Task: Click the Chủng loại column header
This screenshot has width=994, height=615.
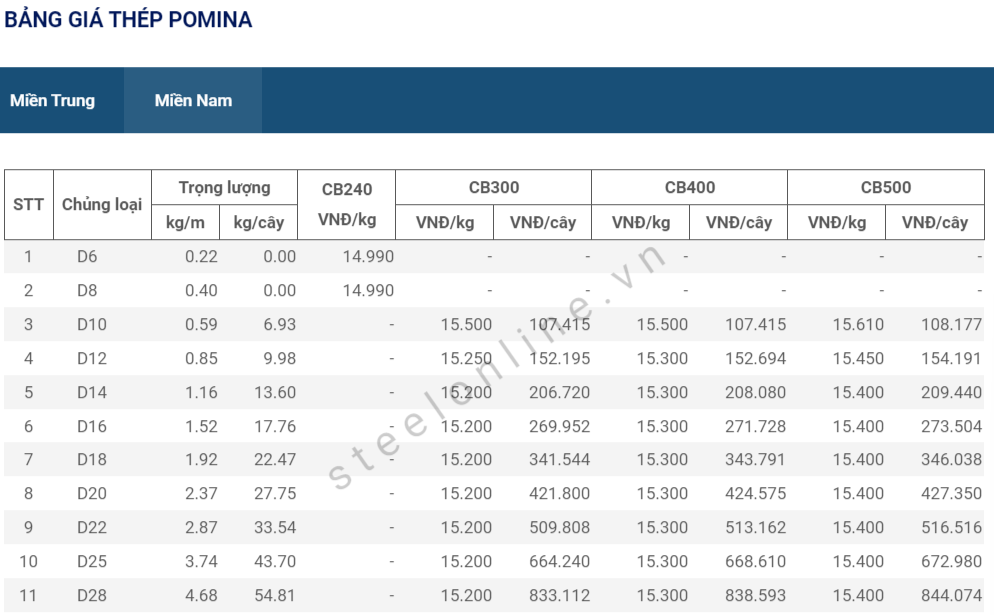Action: tap(102, 204)
